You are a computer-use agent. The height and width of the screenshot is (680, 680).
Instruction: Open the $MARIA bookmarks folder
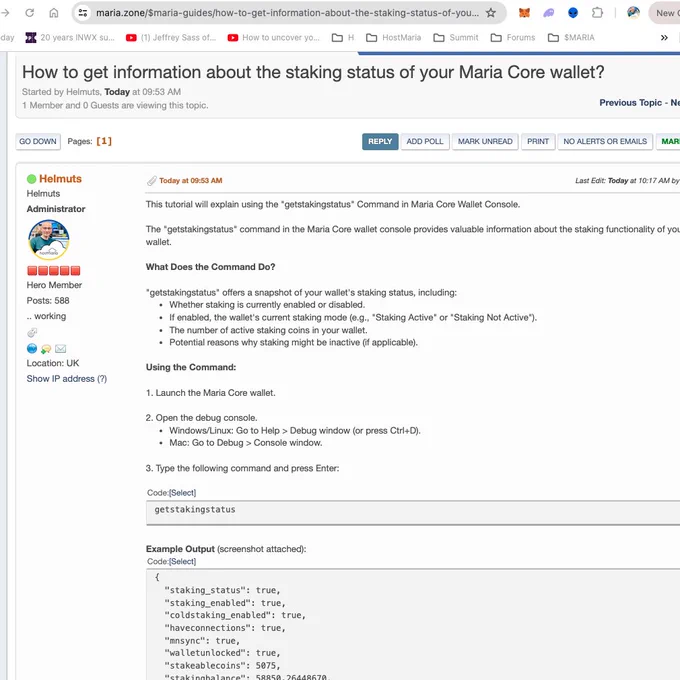571,38
